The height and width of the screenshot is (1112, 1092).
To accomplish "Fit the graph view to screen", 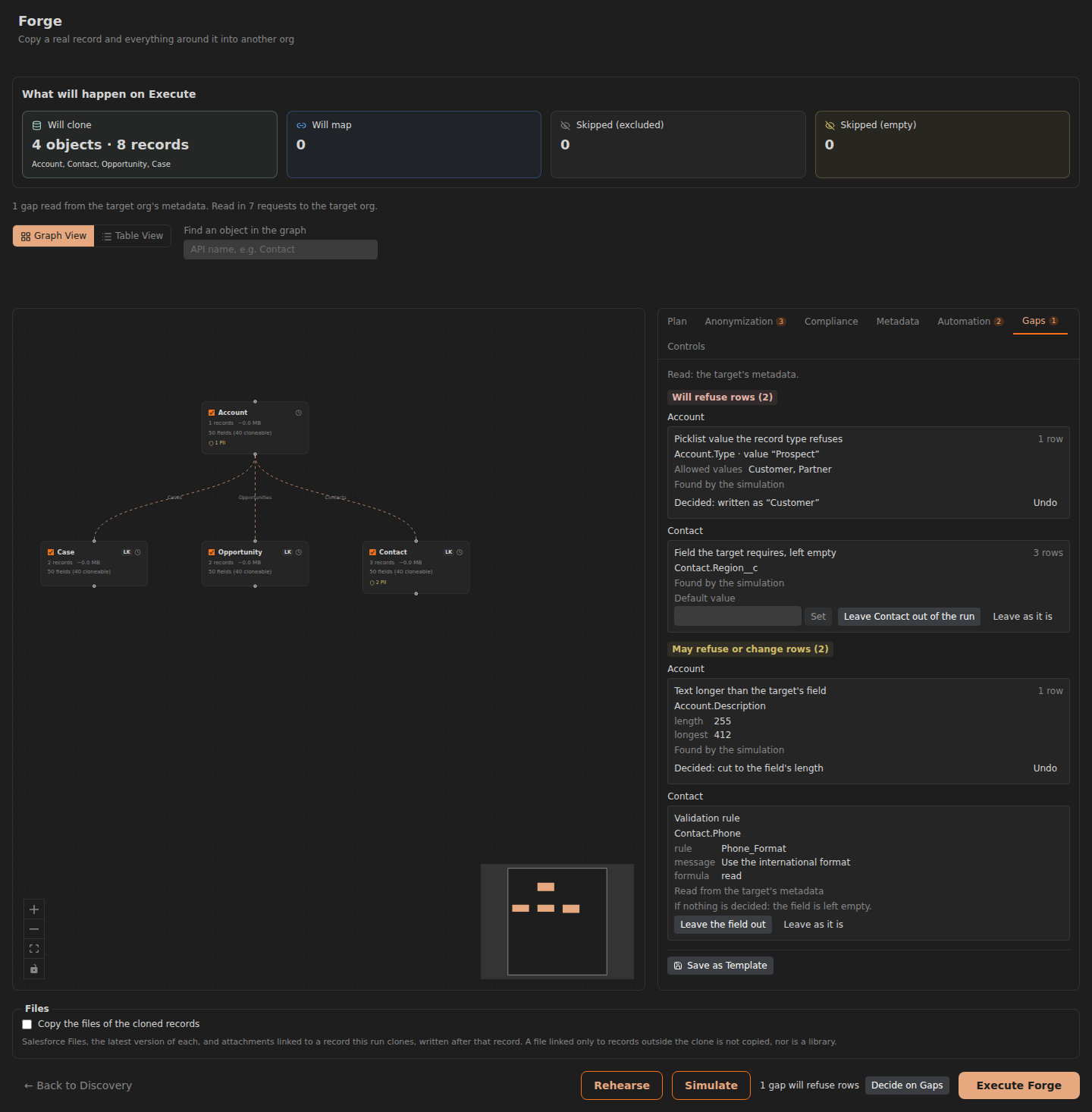I will (34, 949).
